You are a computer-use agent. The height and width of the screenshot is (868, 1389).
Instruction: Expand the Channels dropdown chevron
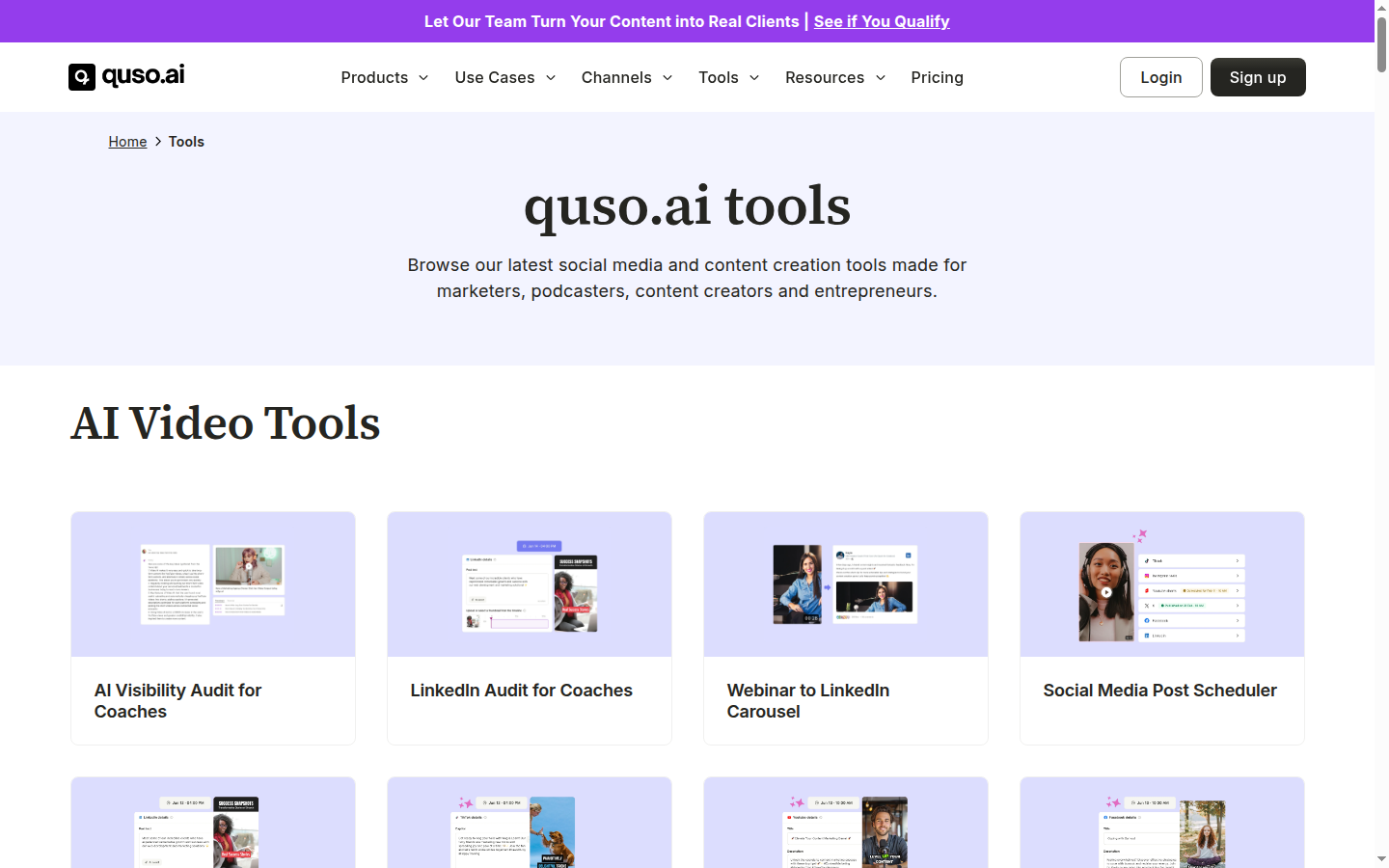click(x=667, y=78)
